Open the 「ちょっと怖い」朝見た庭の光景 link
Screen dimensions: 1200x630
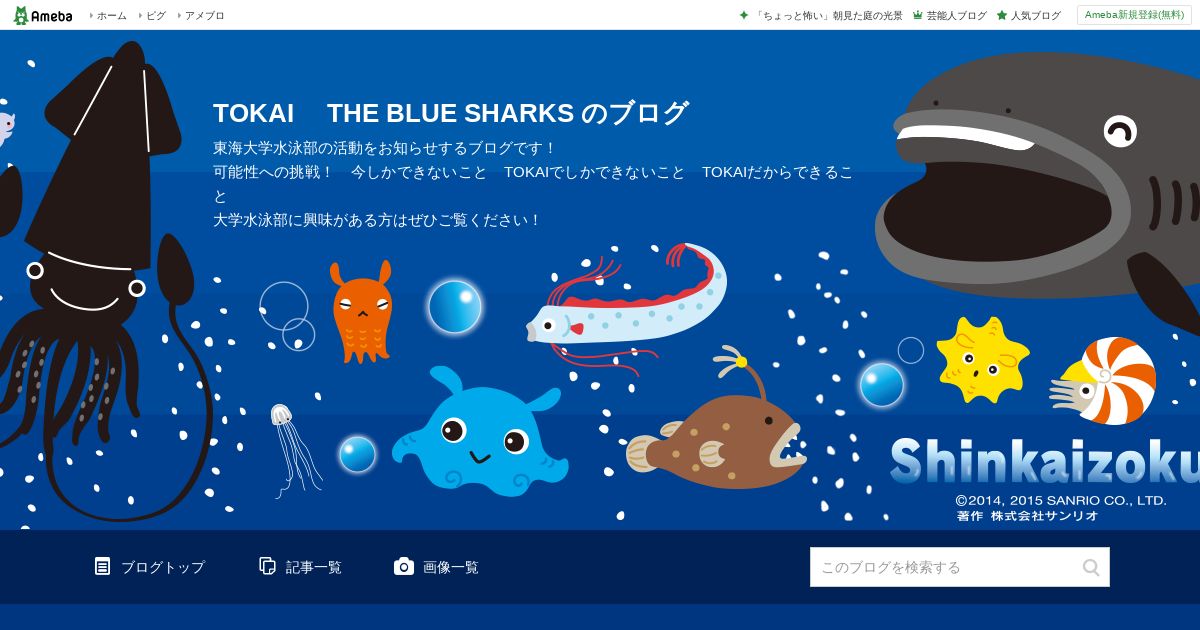coord(829,15)
